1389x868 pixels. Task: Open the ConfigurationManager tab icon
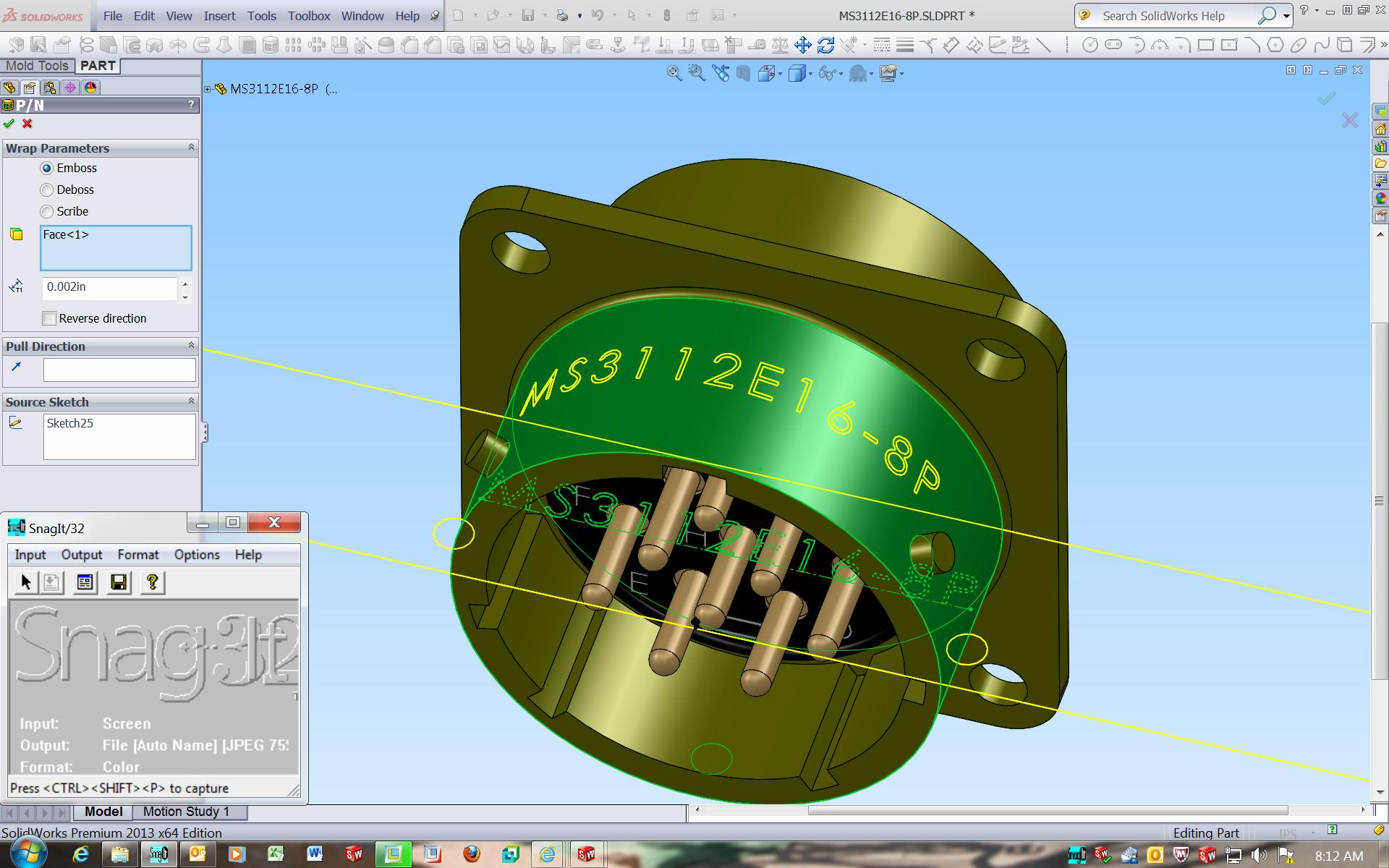[50, 88]
